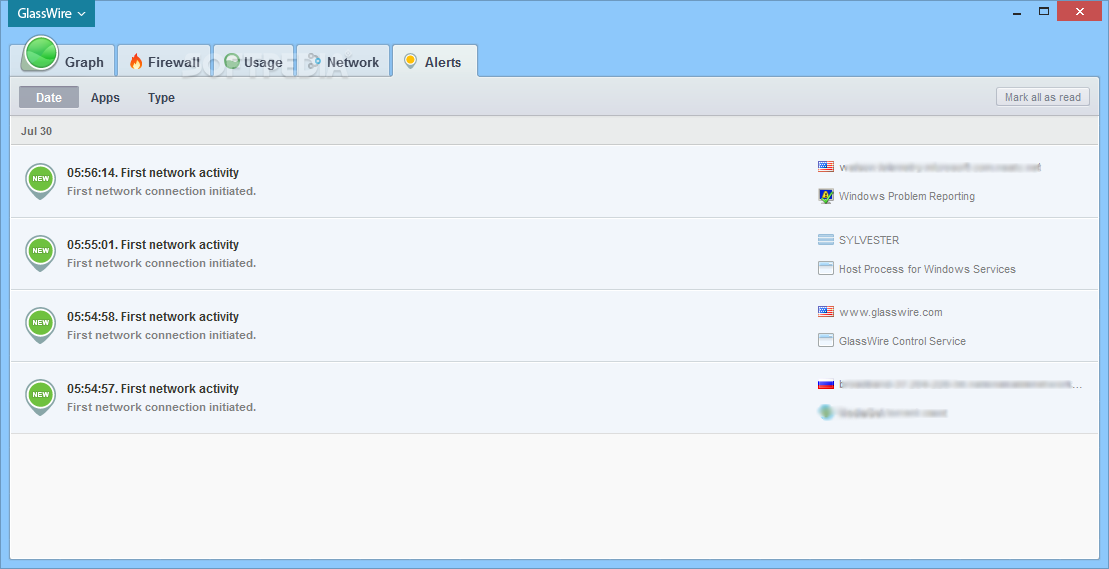The width and height of the screenshot is (1109, 569).
Task: Click the Windows Problem Reporting label
Action: [907, 196]
